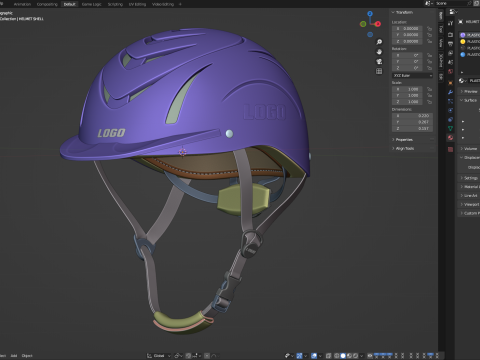Toggle X-ray mode in viewport header

tap(328, 356)
